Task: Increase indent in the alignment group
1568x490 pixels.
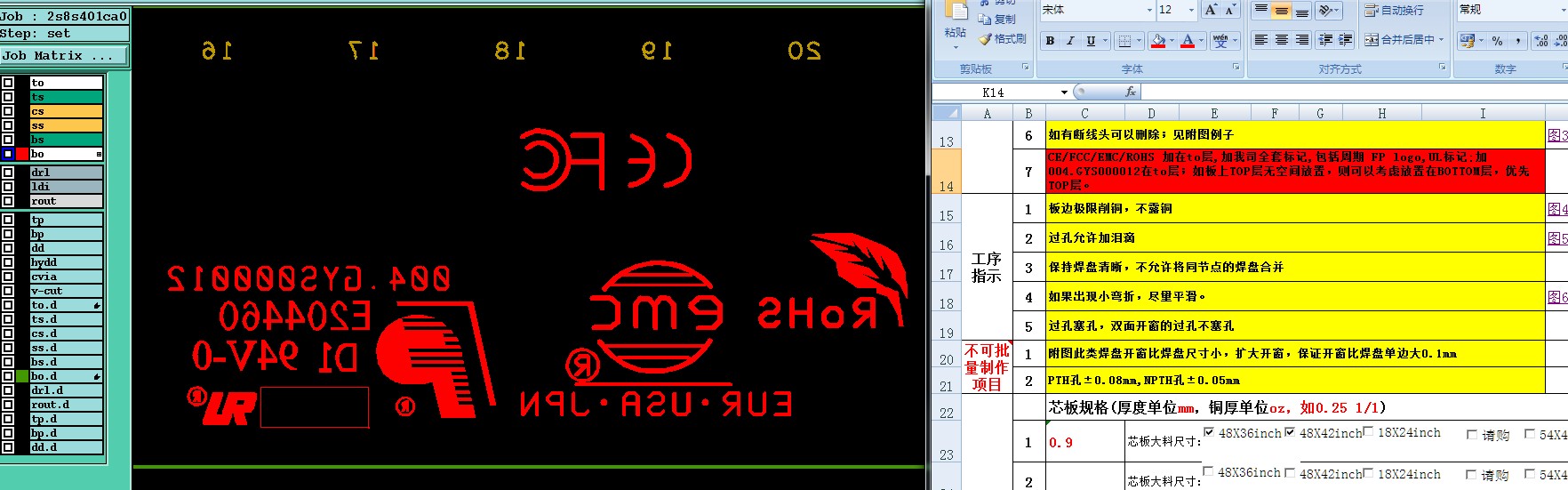Action: (1345, 40)
